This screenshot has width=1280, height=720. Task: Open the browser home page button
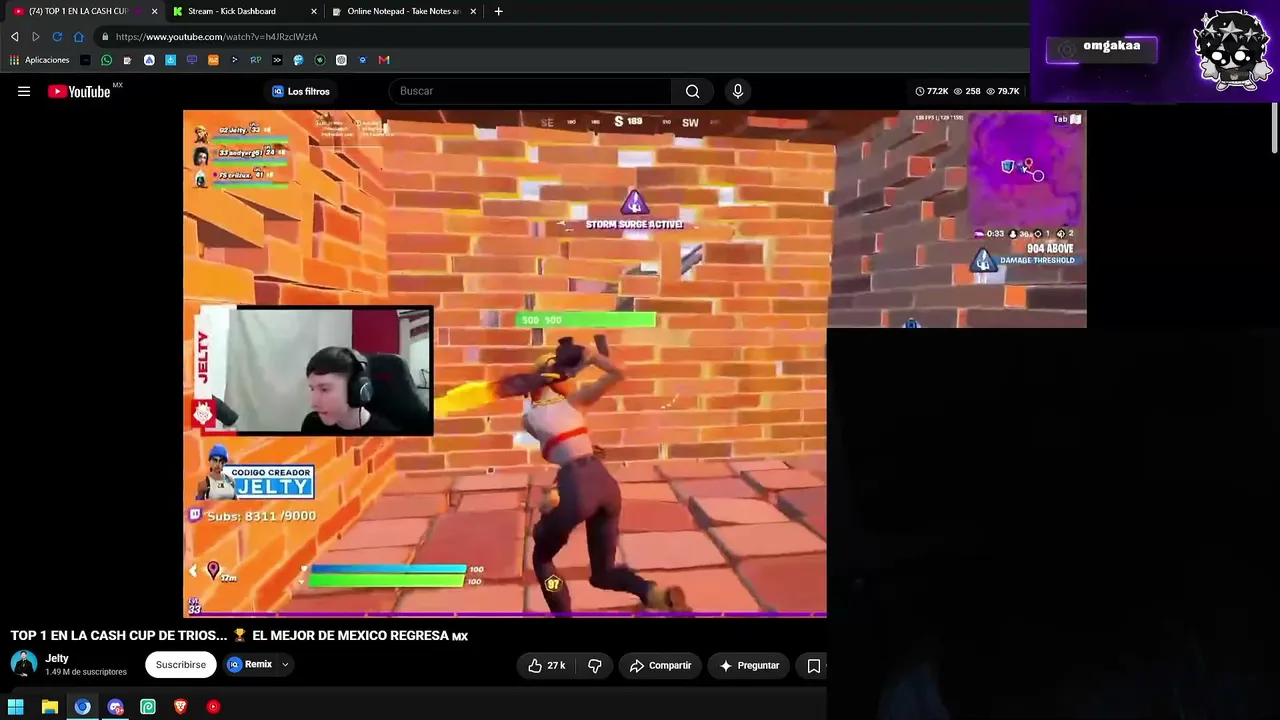click(x=79, y=37)
